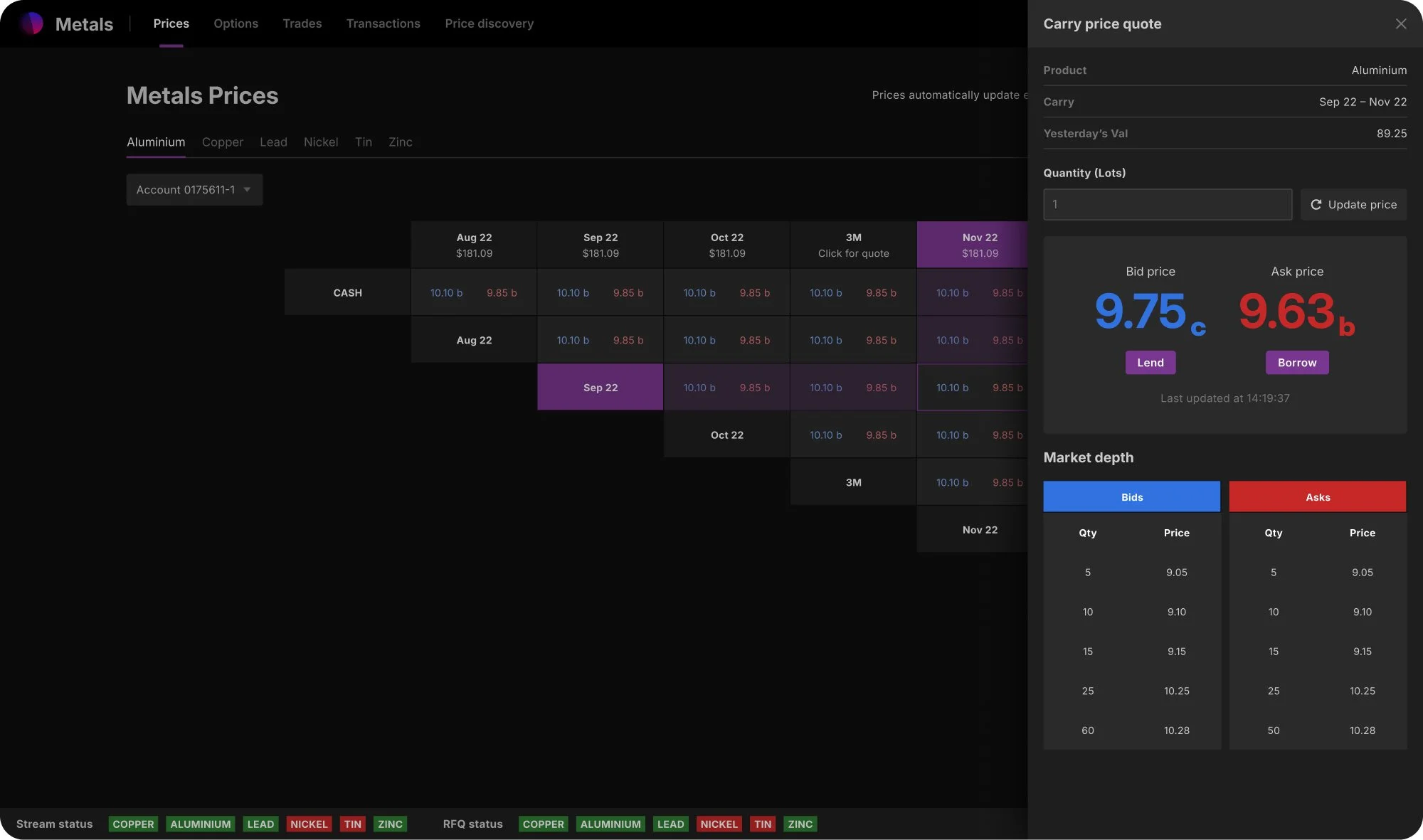Close the Carry price quote panel

[x=1401, y=23]
